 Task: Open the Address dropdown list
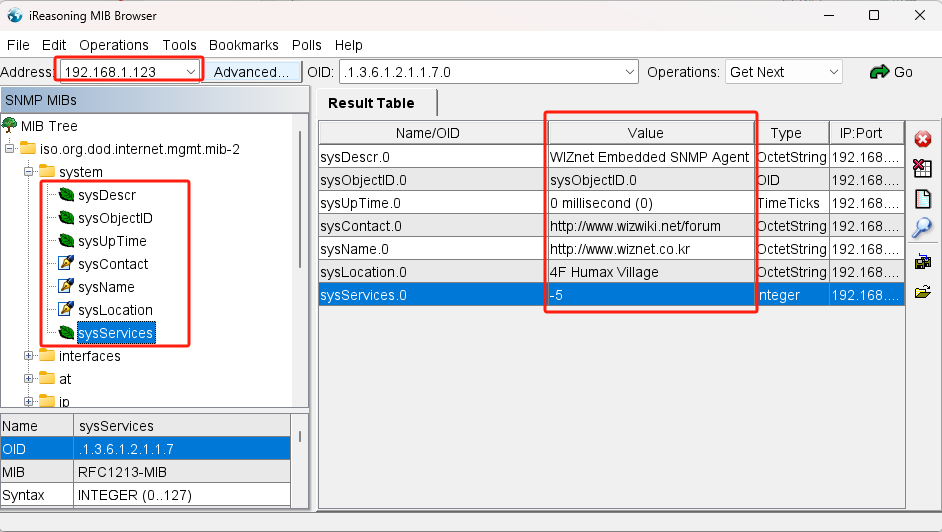(x=191, y=72)
